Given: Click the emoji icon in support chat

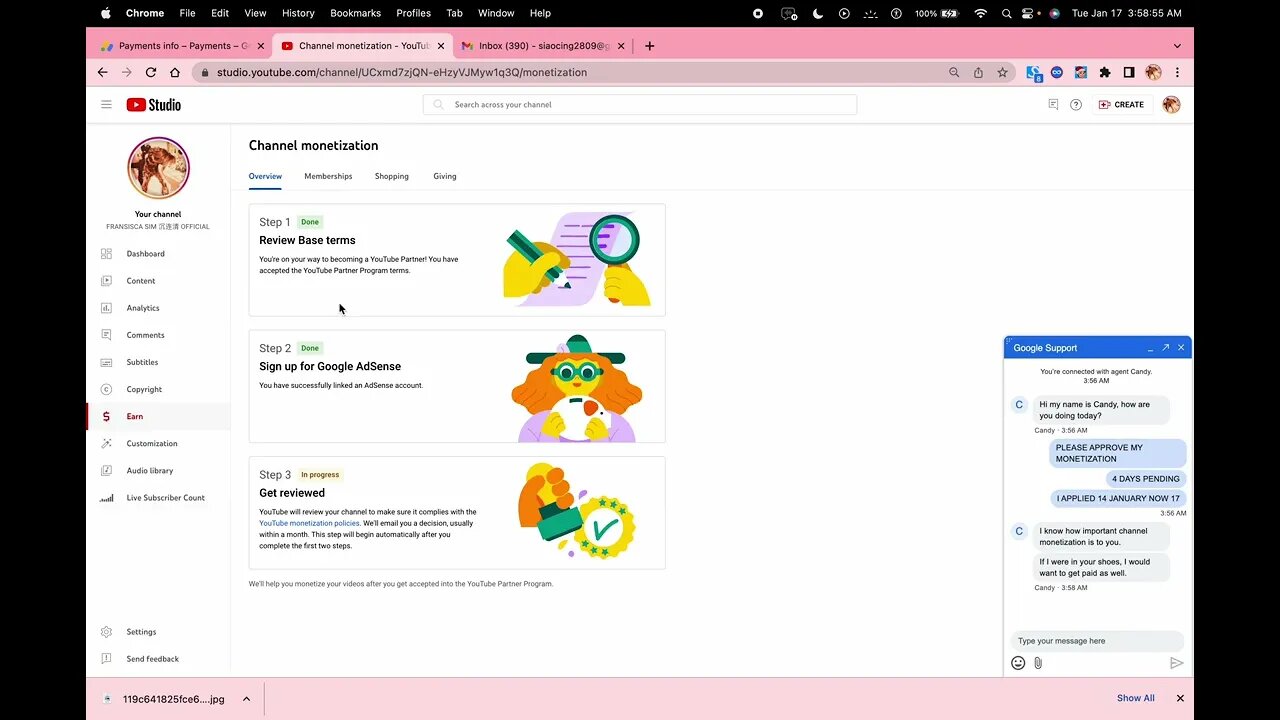Looking at the screenshot, I should [x=1018, y=663].
